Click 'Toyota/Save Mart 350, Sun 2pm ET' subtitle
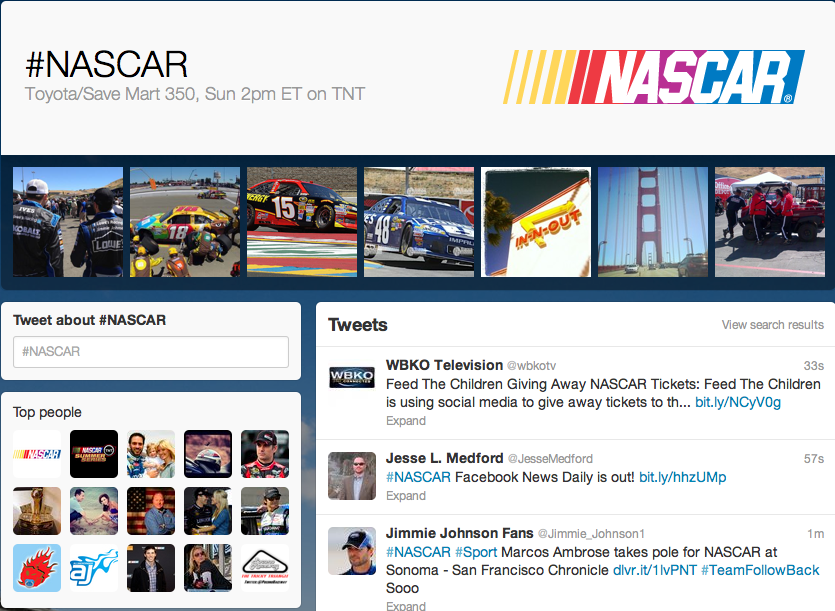The width and height of the screenshot is (835, 611). point(195,94)
